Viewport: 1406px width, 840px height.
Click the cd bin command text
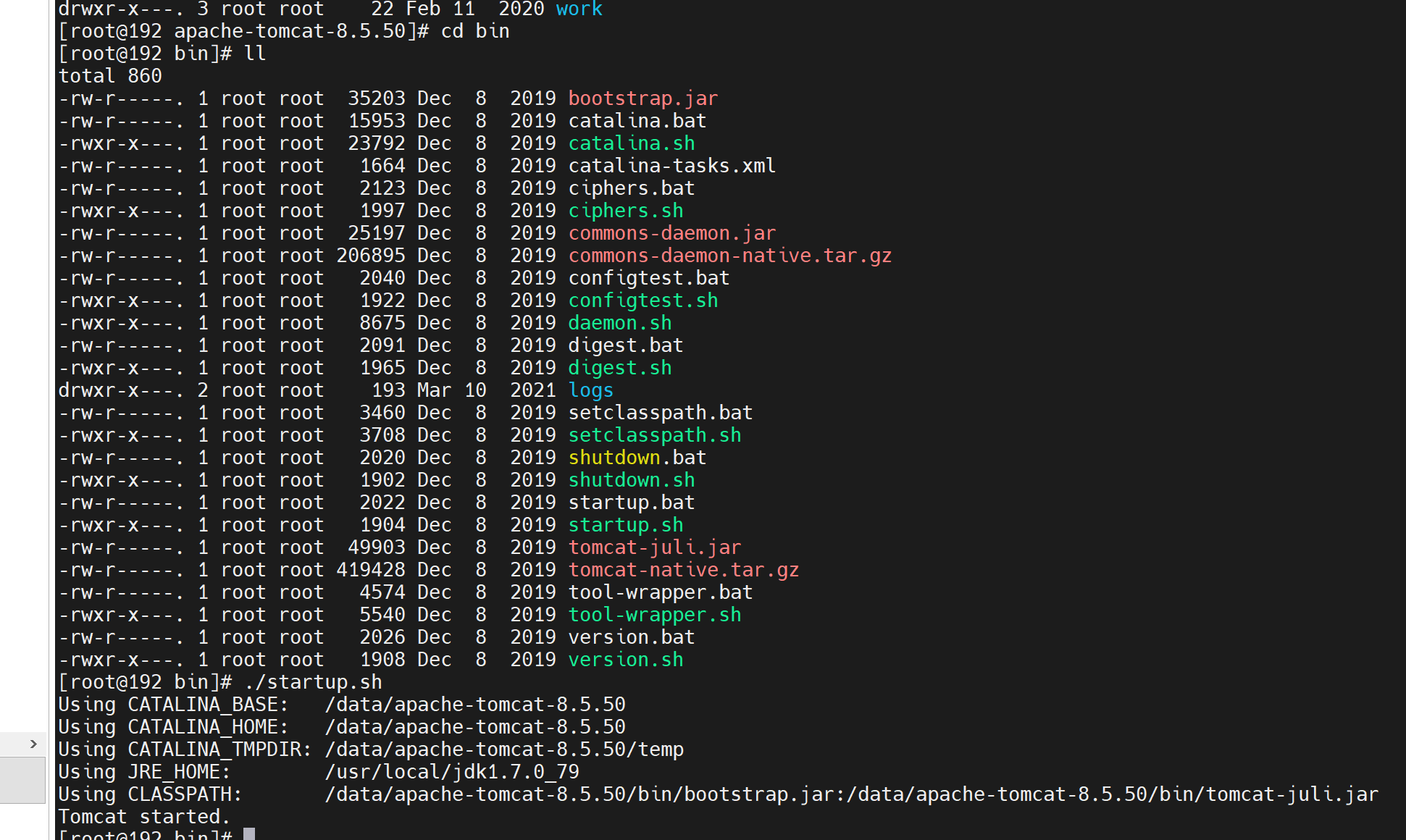coord(474,31)
